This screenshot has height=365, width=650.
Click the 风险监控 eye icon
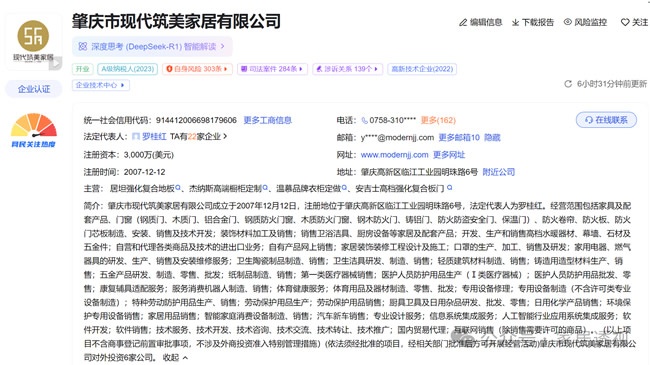point(568,22)
